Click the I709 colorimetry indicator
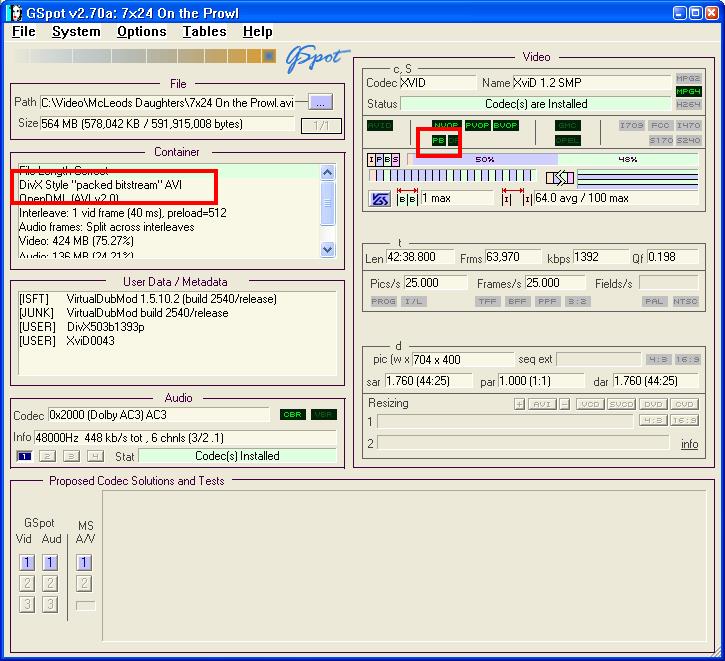The height and width of the screenshot is (661, 725). click(x=632, y=125)
